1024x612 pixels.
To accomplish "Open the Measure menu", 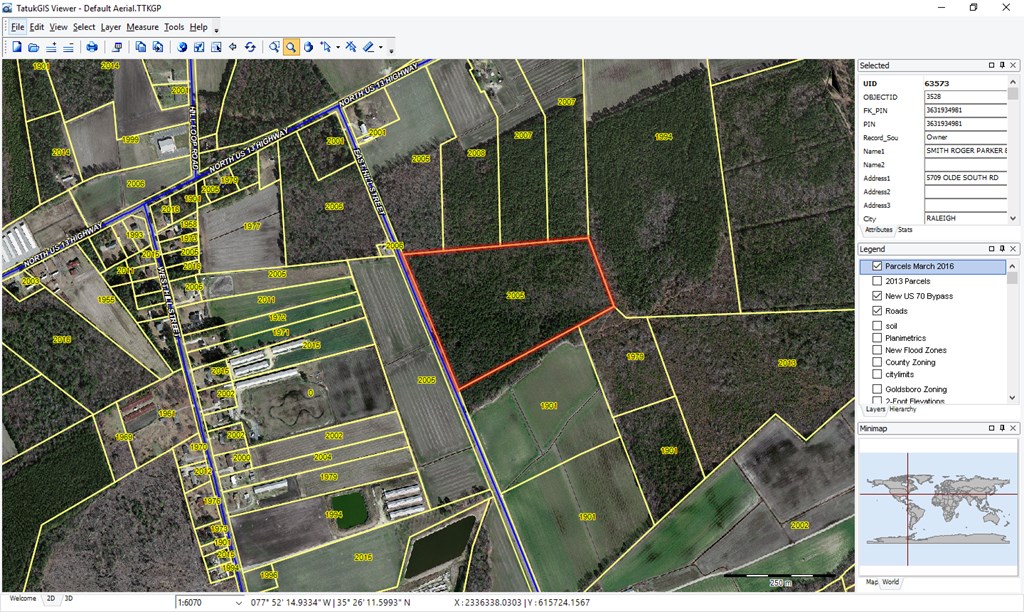I will 142,27.
